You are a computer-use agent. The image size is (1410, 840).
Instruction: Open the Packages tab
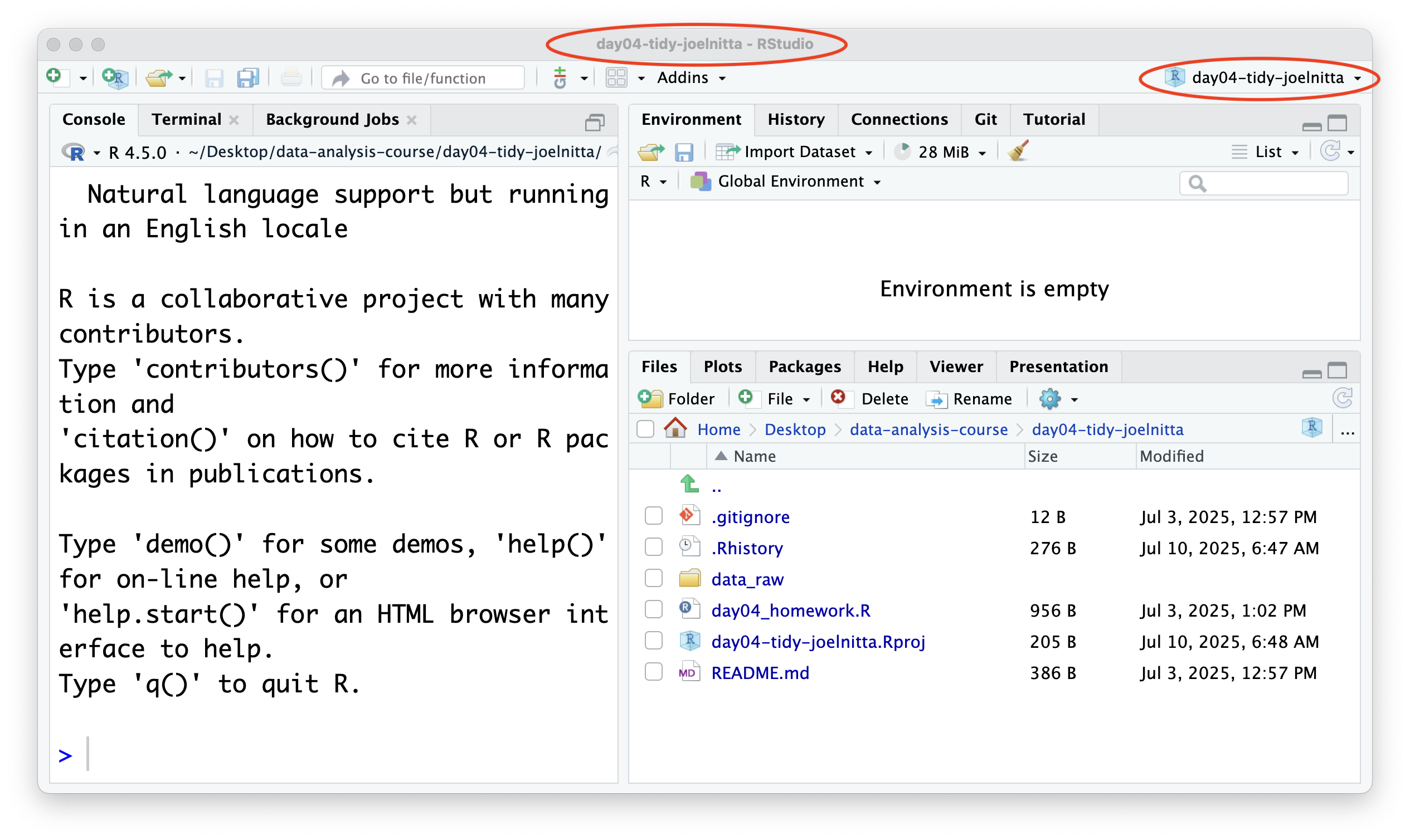(x=804, y=367)
